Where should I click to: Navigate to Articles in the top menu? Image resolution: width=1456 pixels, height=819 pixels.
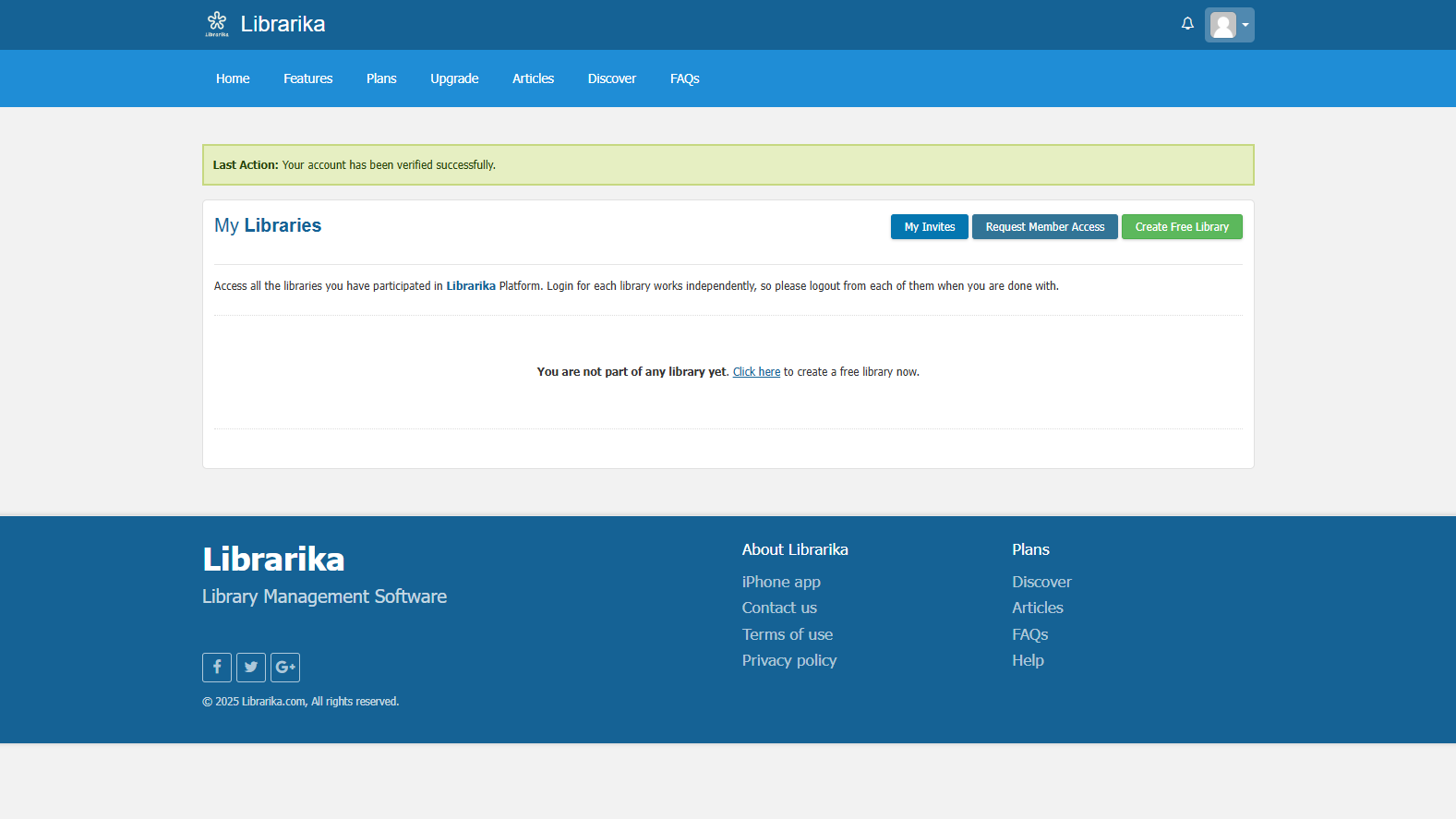pyautogui.click(x=533, y=78)
